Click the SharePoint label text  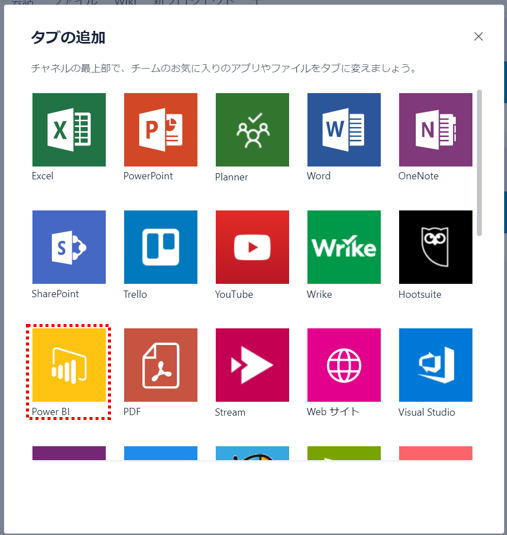coord(55,294)
